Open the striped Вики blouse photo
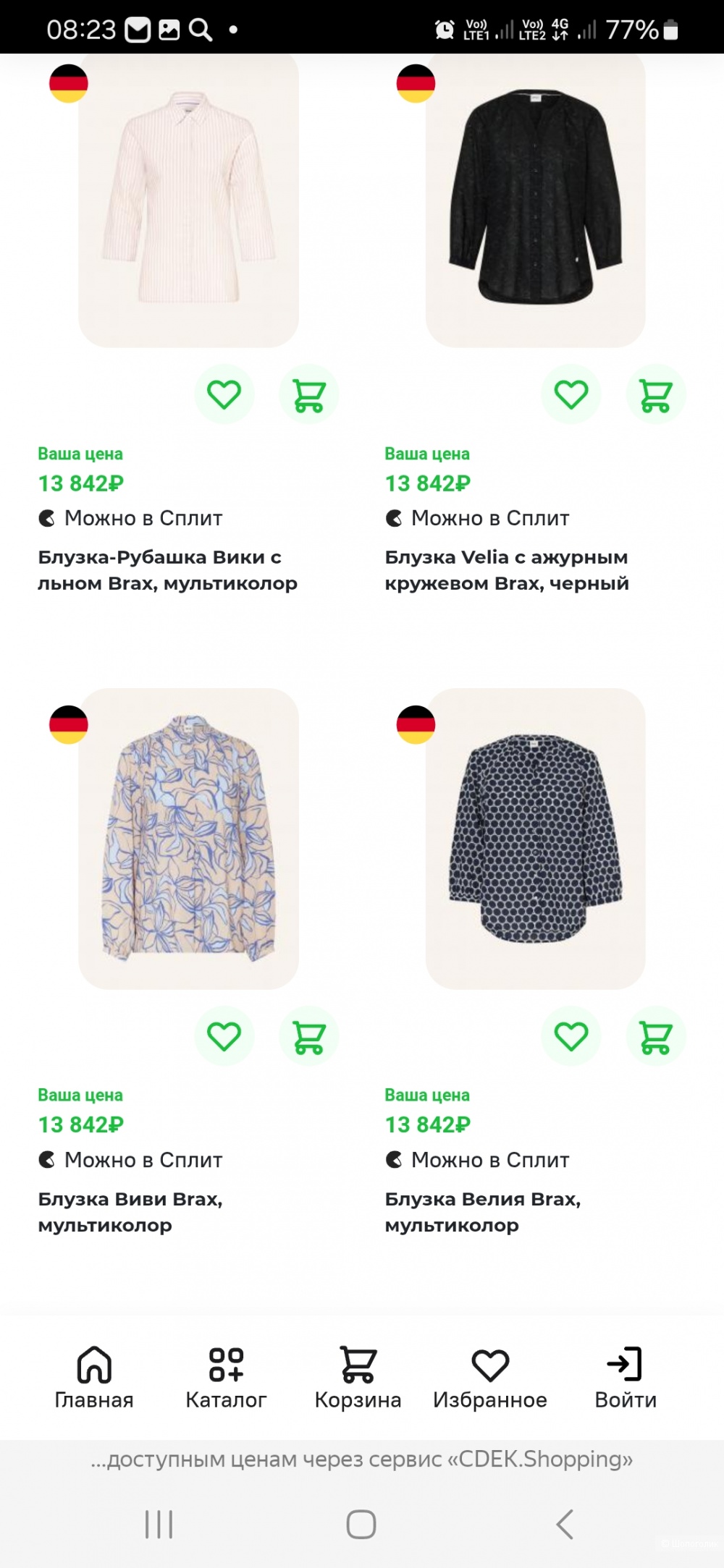The image size is (724, 1568). tap(188, 200)
